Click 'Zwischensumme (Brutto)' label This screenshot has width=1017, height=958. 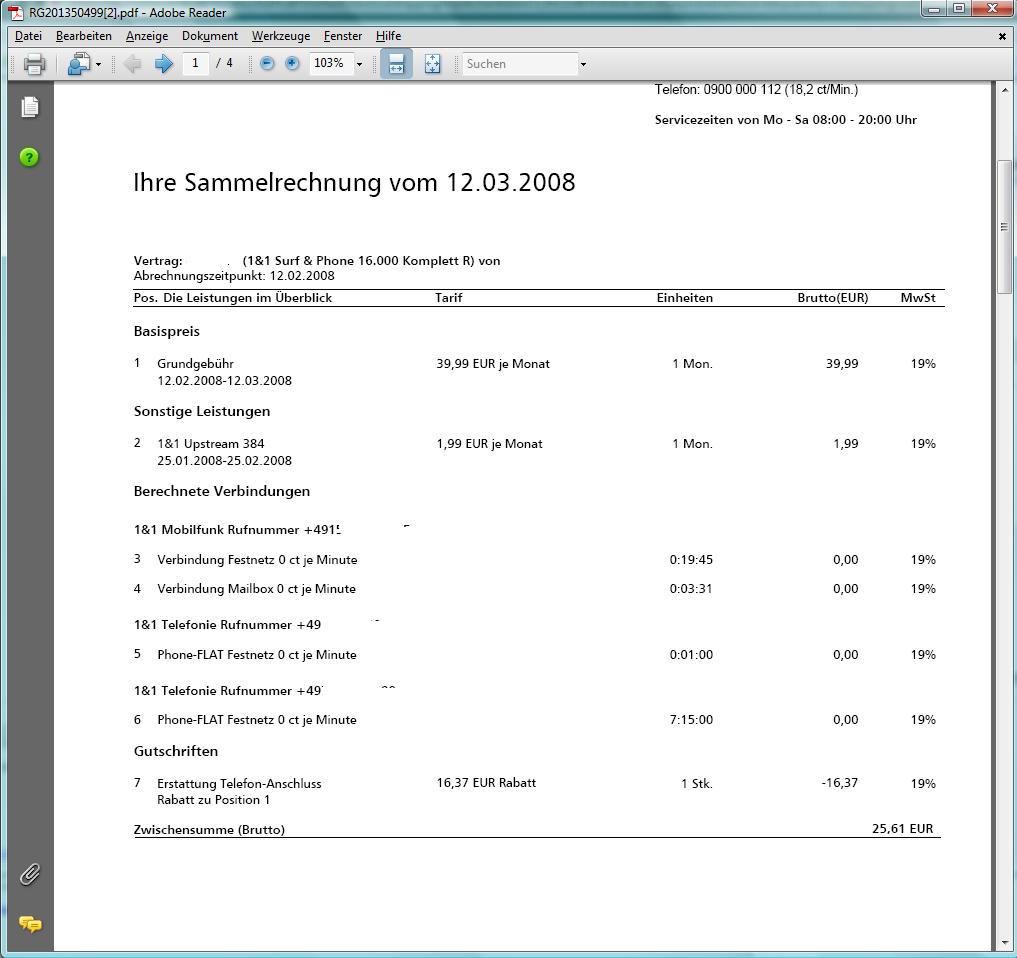pos(209,830)
